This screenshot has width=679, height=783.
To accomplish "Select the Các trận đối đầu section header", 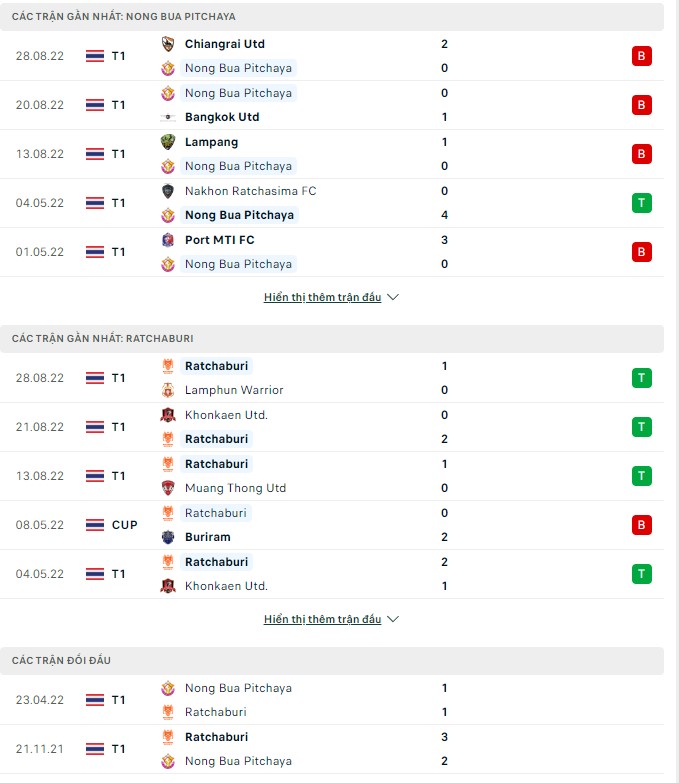I will 61,661.
